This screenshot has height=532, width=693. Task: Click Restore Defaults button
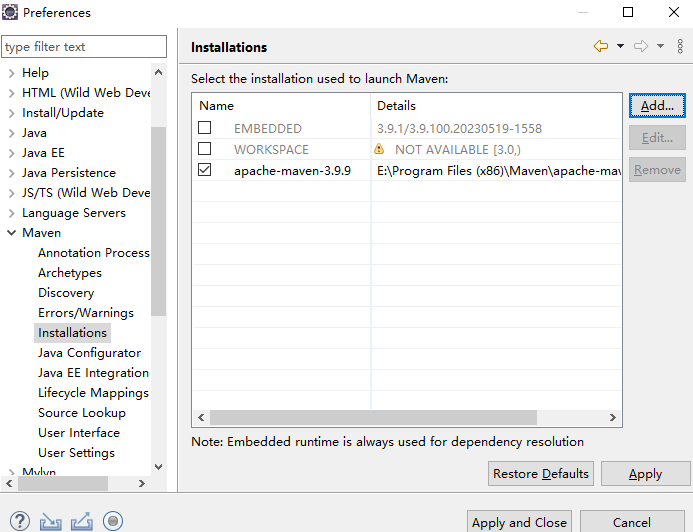point(541,474)
